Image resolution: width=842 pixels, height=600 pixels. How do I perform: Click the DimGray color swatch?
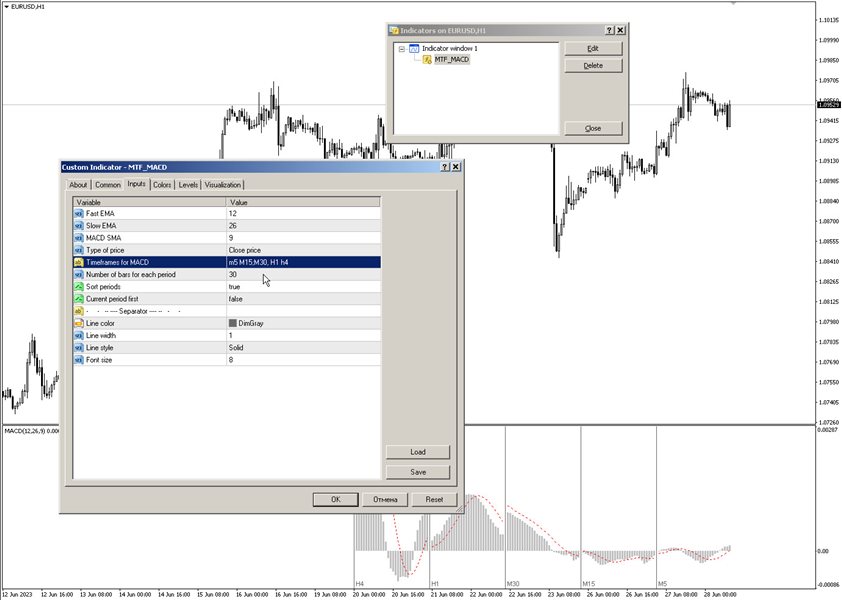pos(233,323)
